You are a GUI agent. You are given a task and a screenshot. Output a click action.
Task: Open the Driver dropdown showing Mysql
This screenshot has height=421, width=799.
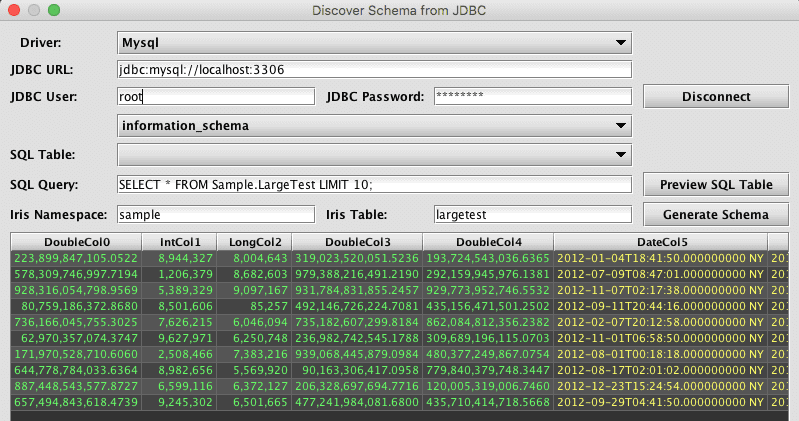(375, 43)
